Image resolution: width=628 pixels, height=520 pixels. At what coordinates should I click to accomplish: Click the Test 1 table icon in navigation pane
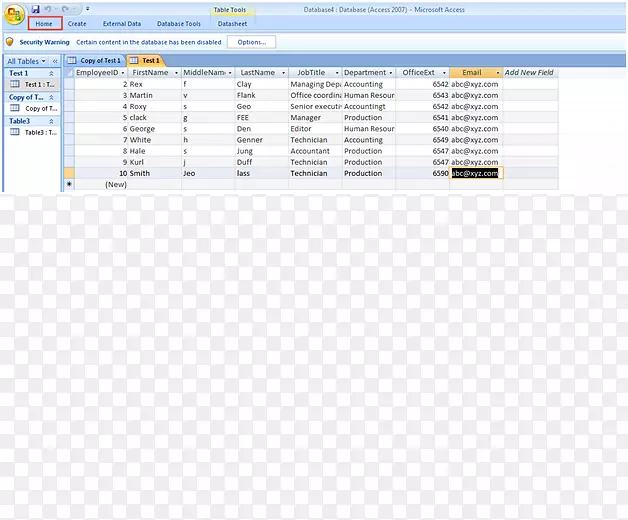tap(15, 85)
